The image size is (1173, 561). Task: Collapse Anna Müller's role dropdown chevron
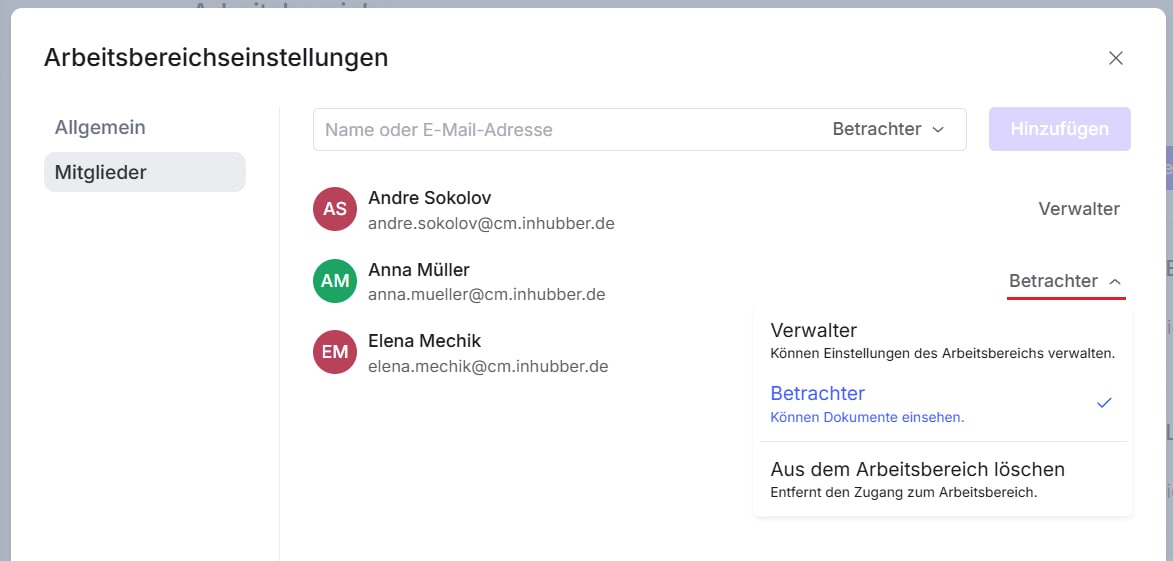click(1115, 282)
